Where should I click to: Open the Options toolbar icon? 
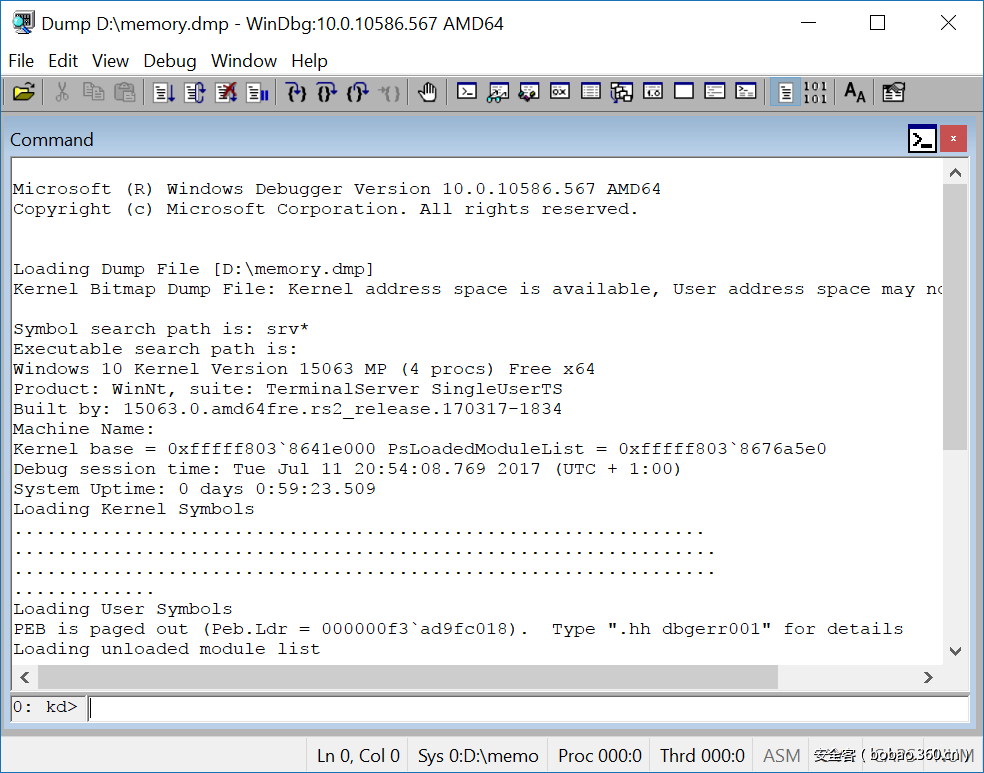tap(893, 92)
